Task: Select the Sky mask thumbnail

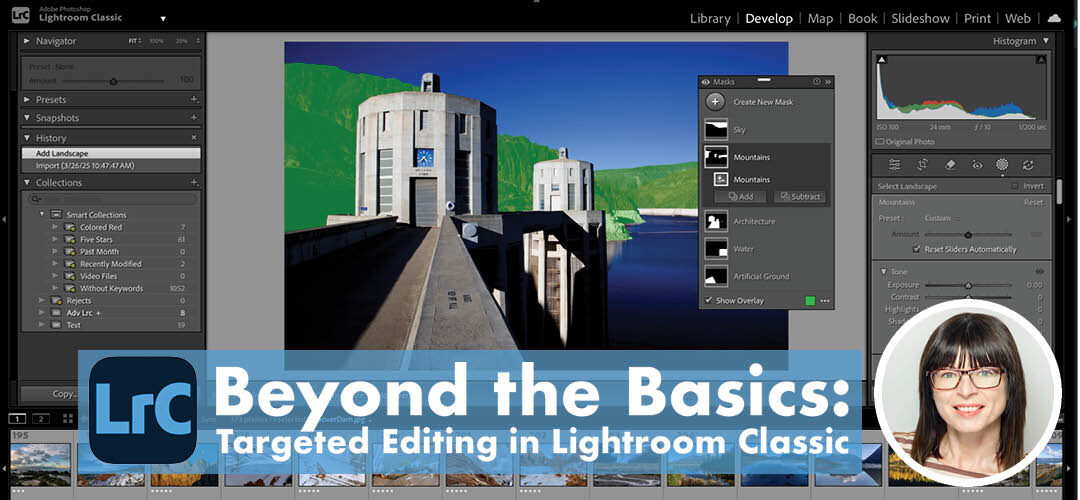Action: [x=716, y=129]
